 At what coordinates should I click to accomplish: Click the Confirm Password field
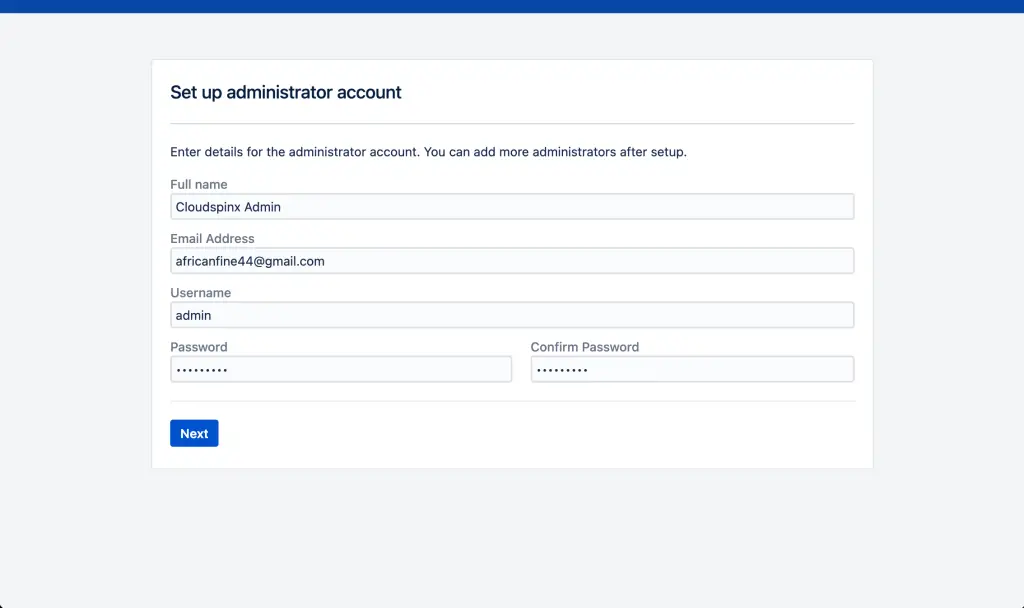pyautogui.click(x=692, y=368)
